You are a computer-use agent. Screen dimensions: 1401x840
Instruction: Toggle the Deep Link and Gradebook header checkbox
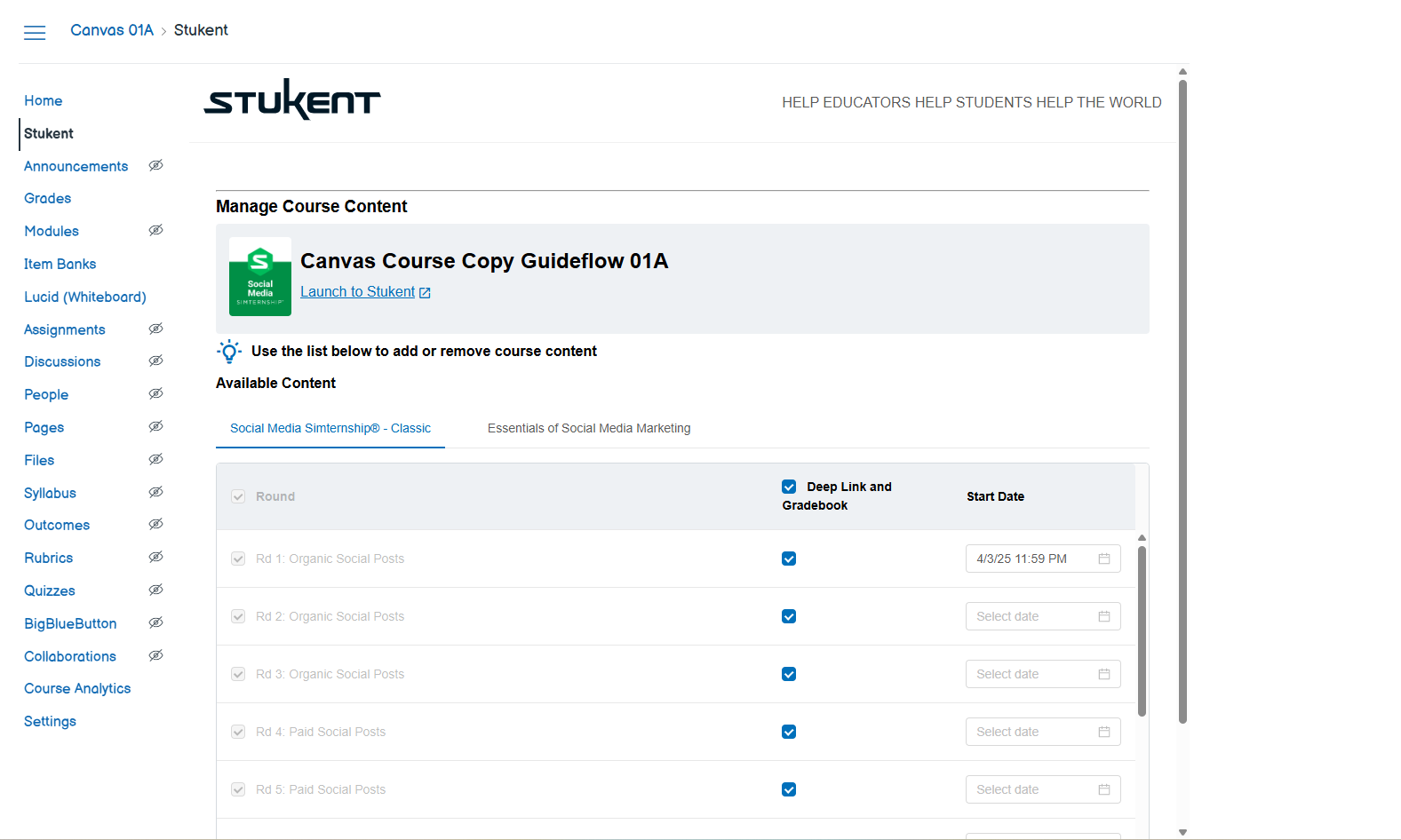(x=789, y=487)
